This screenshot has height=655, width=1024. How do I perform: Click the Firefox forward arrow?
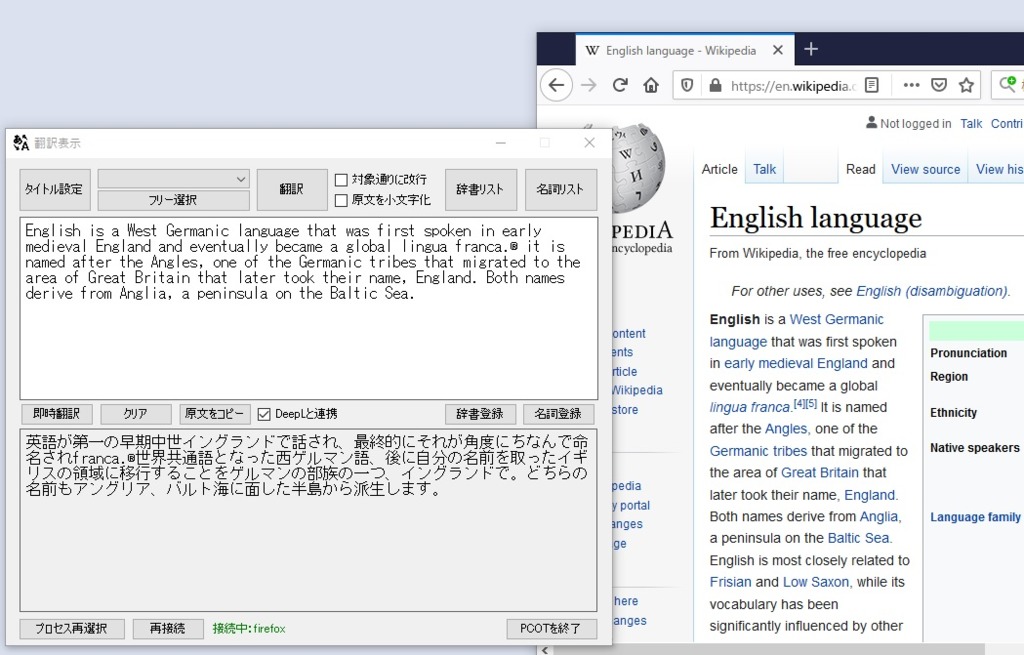[x=589, y=85]
